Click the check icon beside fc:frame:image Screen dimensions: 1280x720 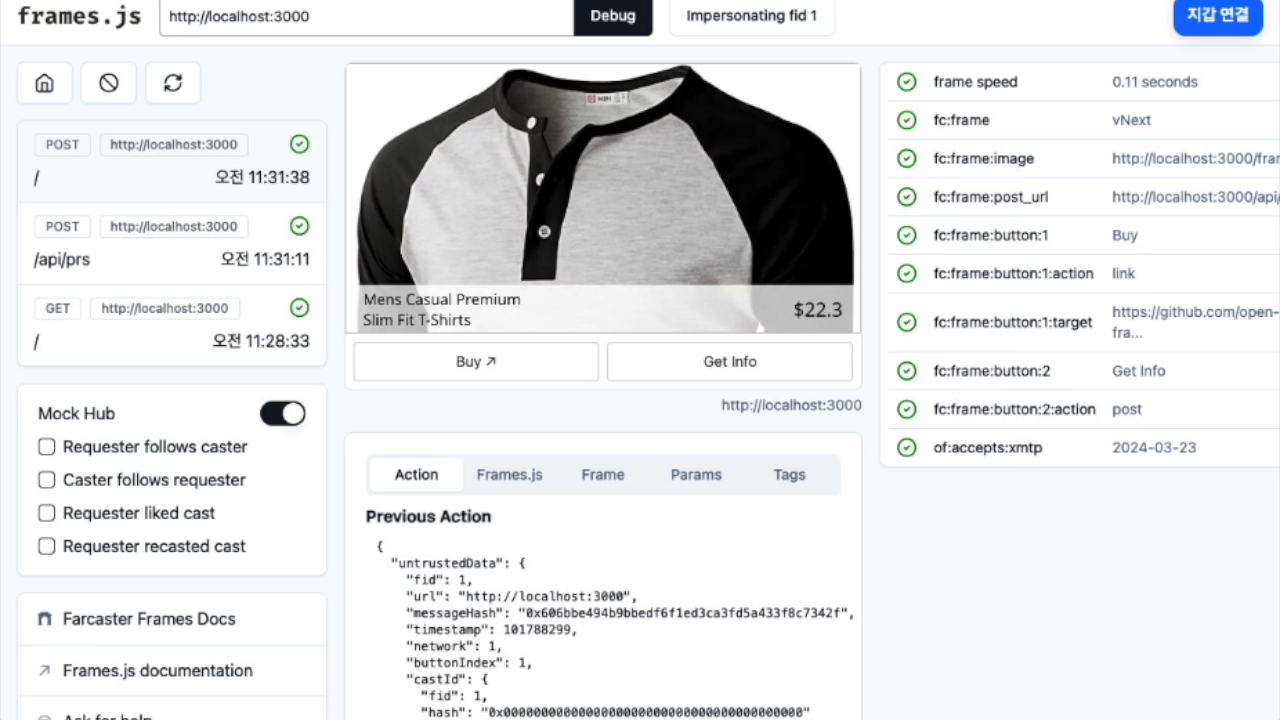pos(907,159)
